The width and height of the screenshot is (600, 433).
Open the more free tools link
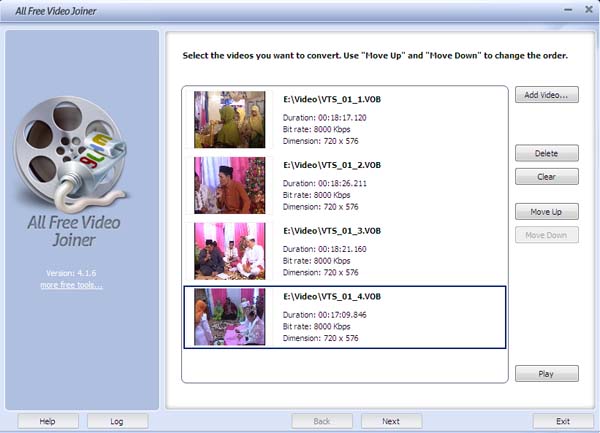(72, 285)
